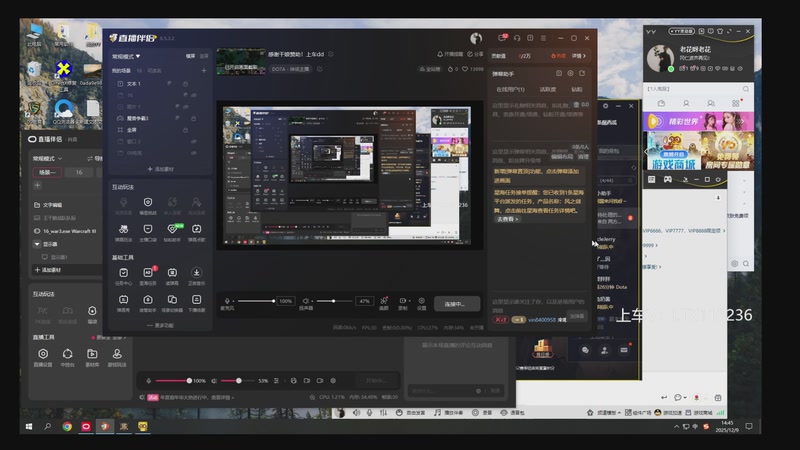Open the Windows Start menu

[29, 427]
